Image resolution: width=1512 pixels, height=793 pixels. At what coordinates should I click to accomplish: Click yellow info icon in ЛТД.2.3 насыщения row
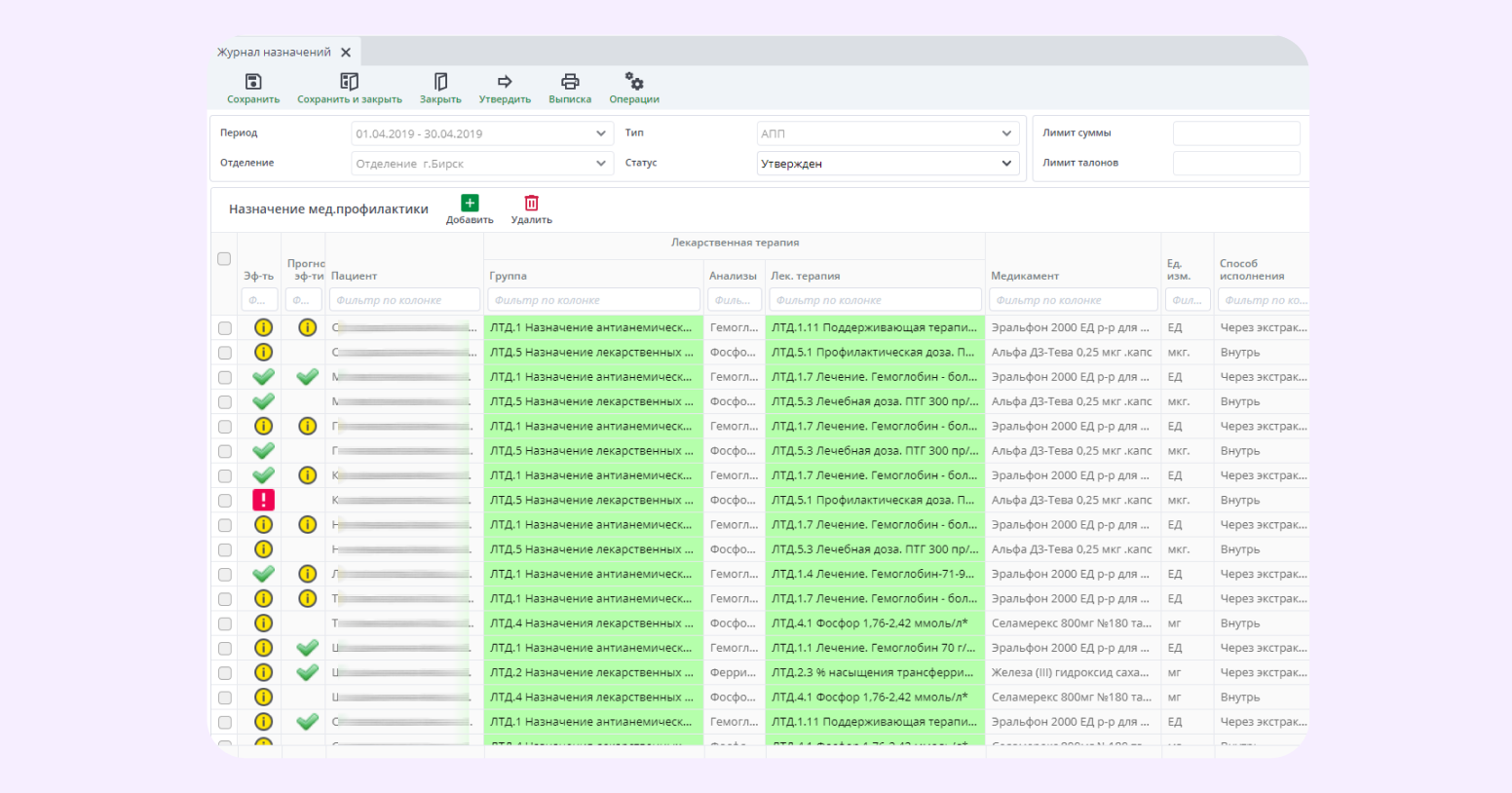pyautogui.click(x=263, y=672)
